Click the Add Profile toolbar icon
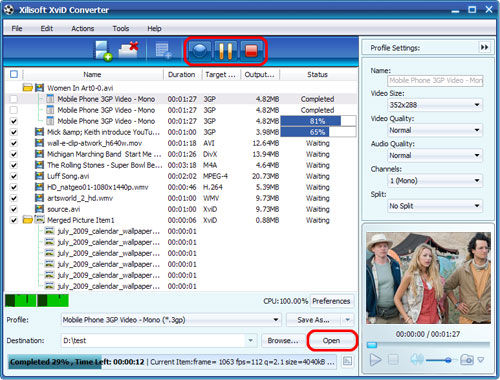Image resolution: width=500 pixels, height=380 pixels. coord(163,51)
